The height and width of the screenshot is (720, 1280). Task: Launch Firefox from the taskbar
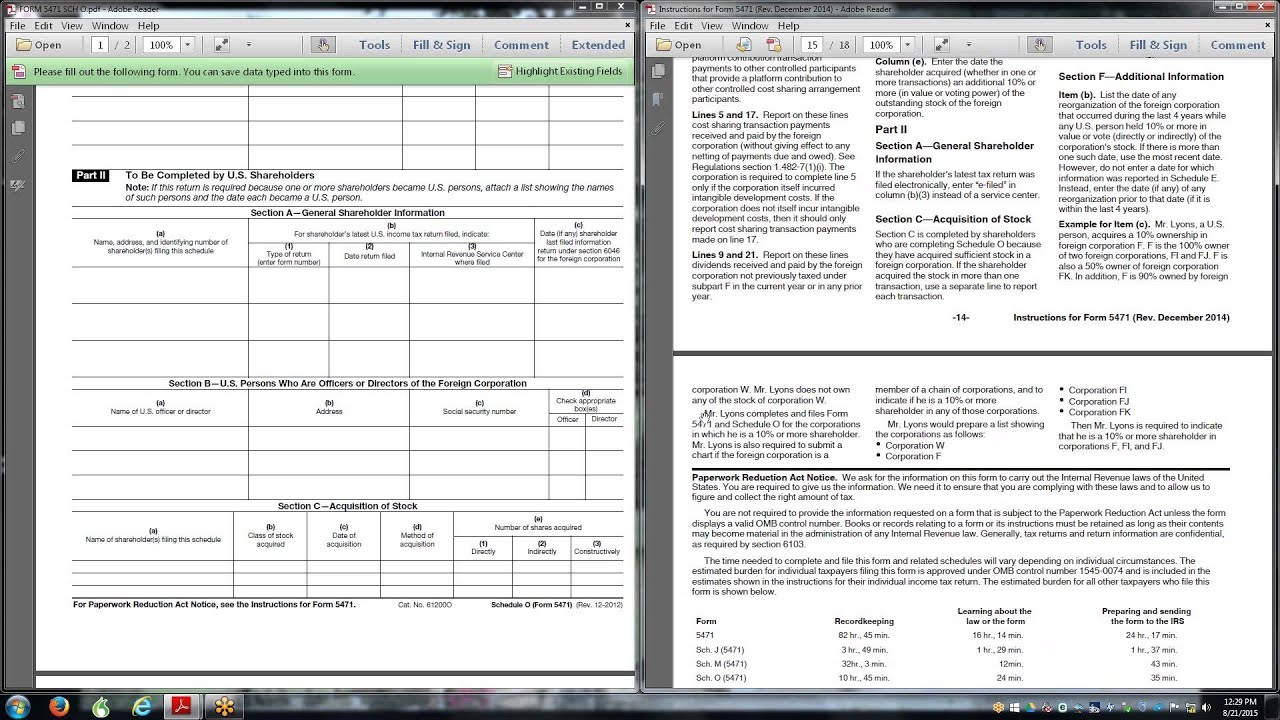point(59,706)
